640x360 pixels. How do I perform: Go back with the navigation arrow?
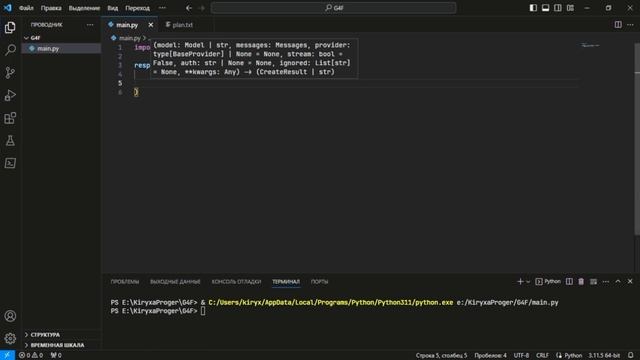click(189, 8)
